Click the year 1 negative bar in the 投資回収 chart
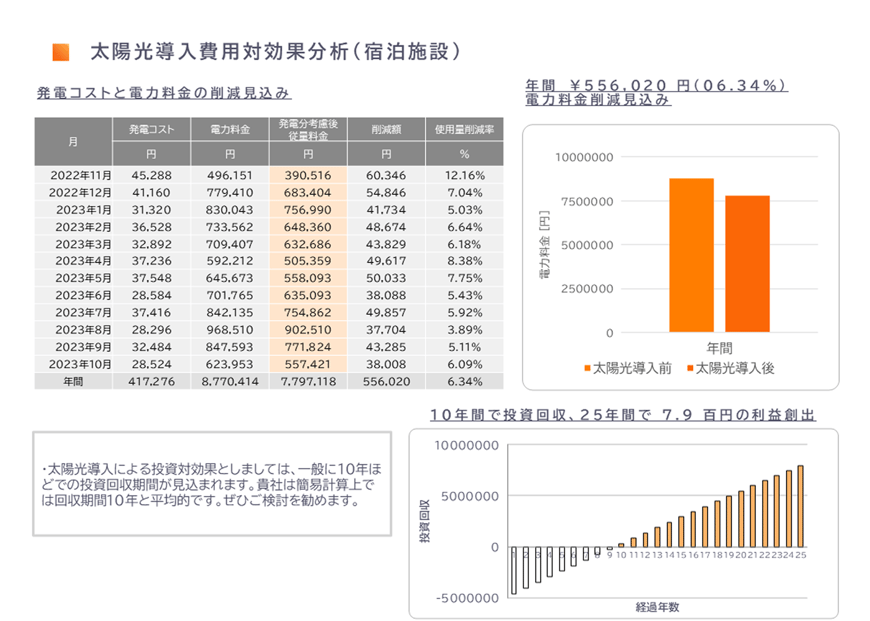Screen dimensions: 870x621 pos(515,571)
